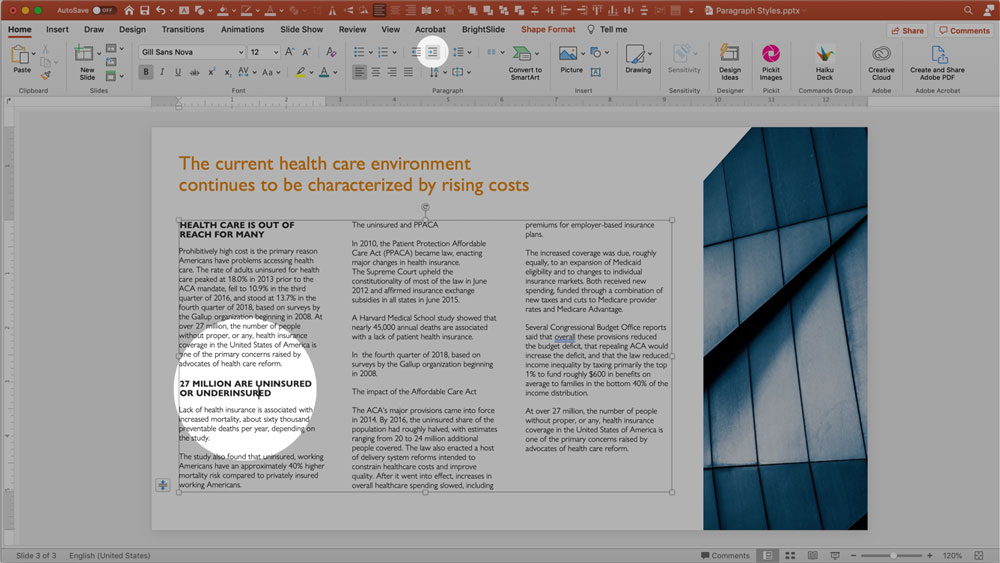Switch to the Shape Format tab
This screenshot has height=563, width=1000.
coord(548,30)
